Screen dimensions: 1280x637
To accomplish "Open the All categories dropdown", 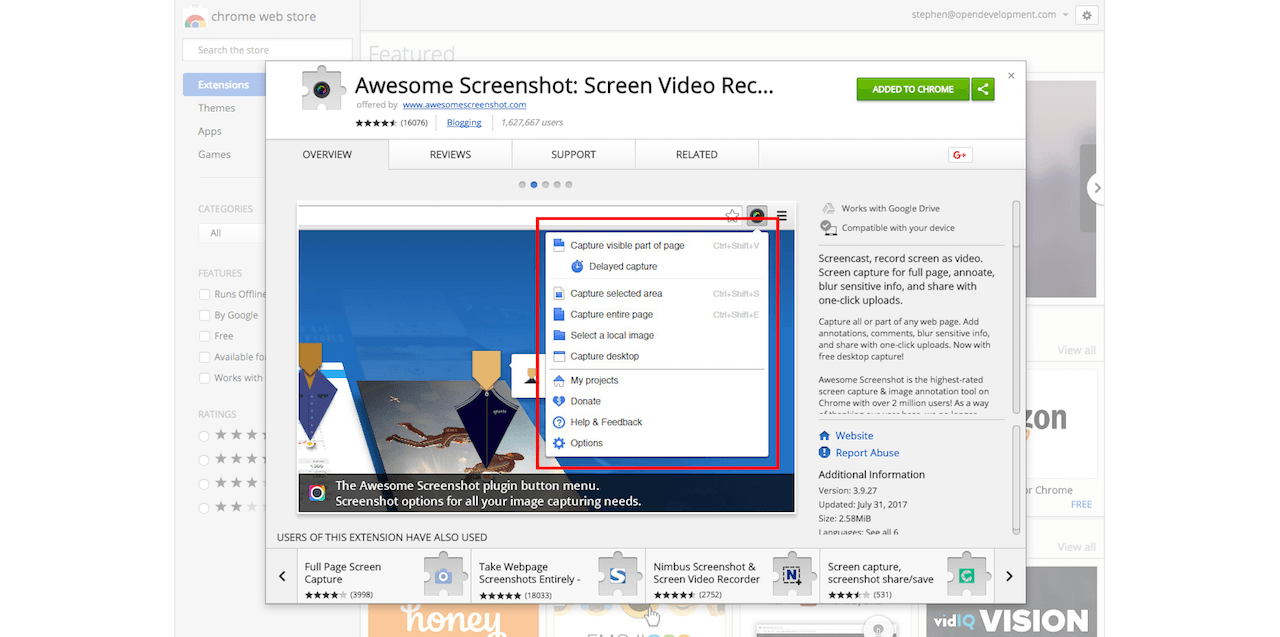I will 232,233.
